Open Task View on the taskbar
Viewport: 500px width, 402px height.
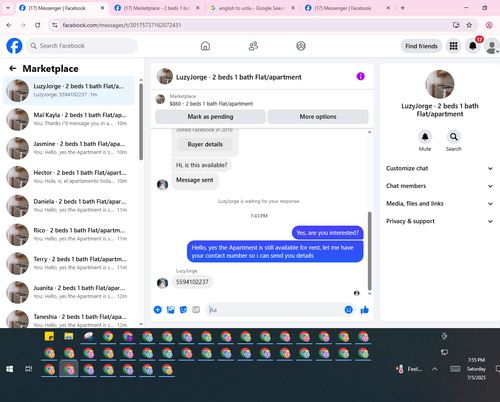[x=29, y=369]
